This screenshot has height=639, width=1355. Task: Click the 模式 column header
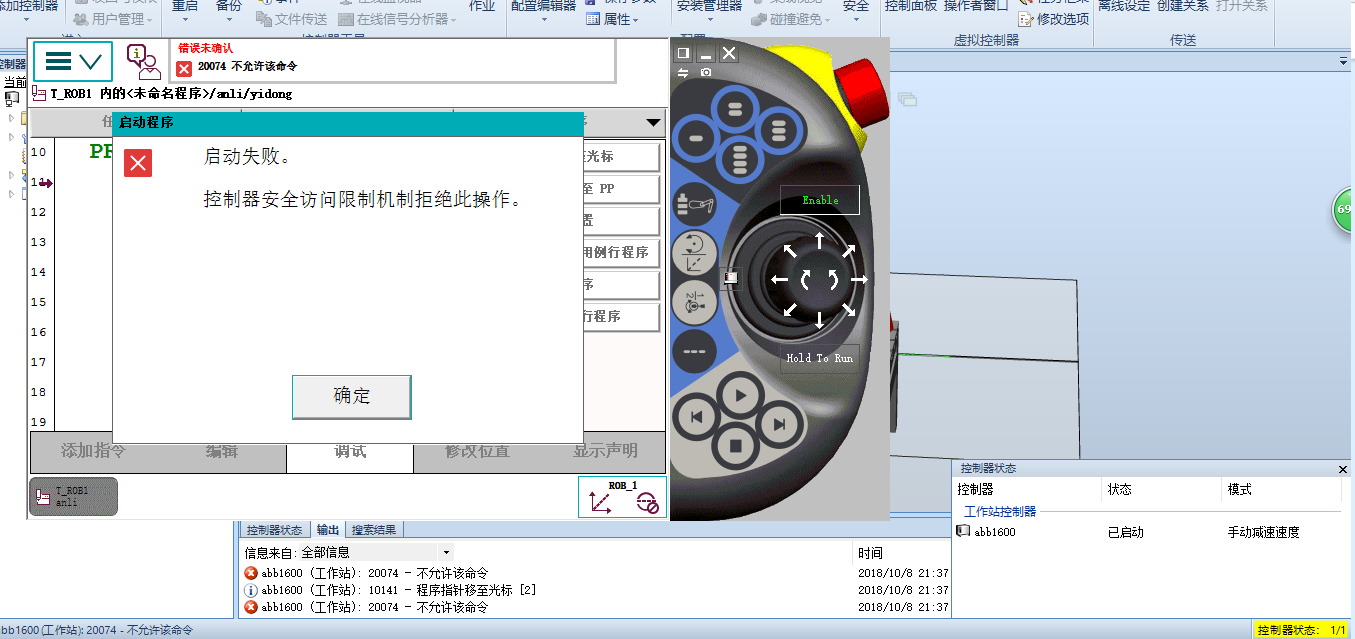click(x=1240, y=489)
